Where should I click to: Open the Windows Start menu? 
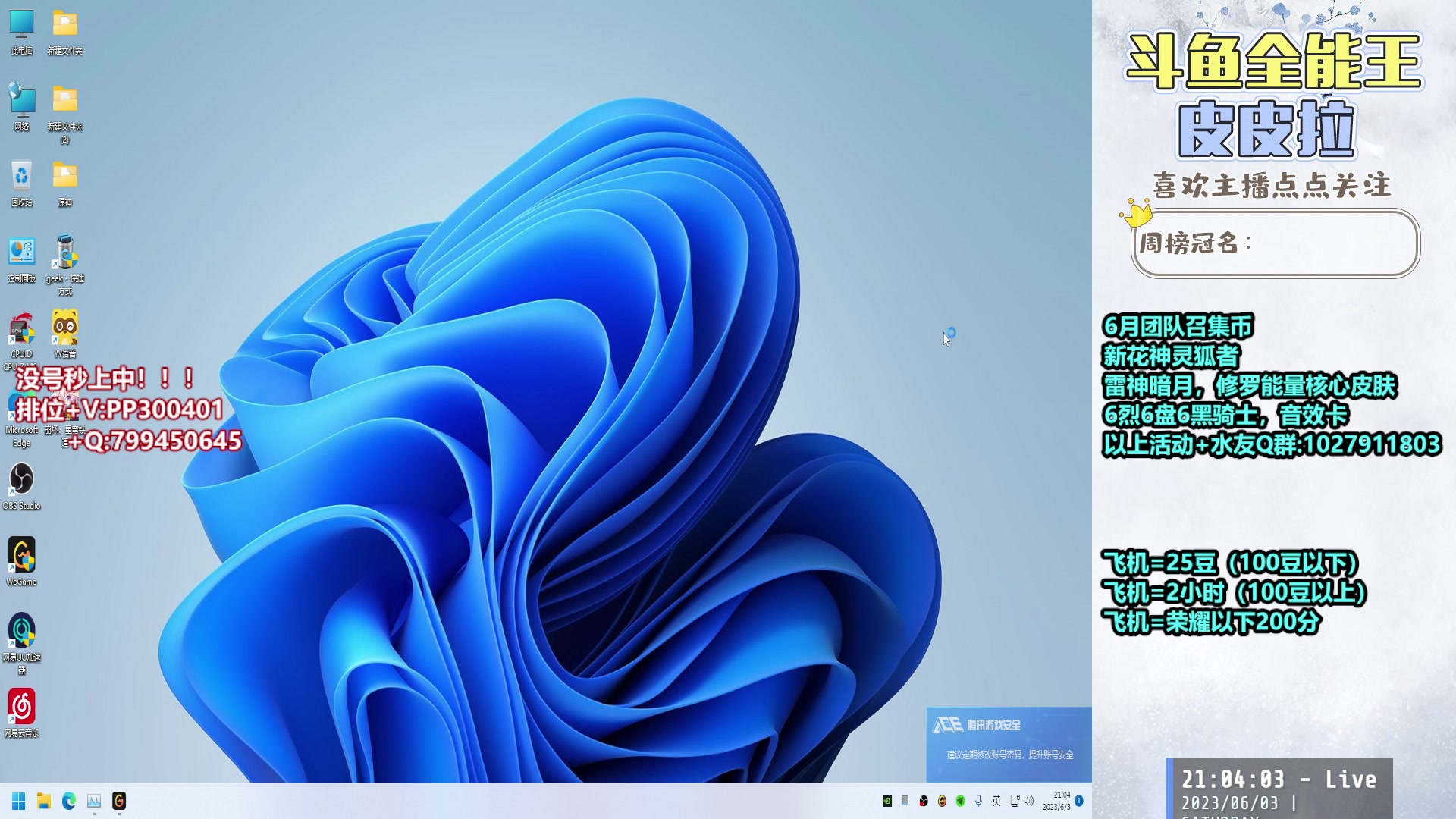19,801
